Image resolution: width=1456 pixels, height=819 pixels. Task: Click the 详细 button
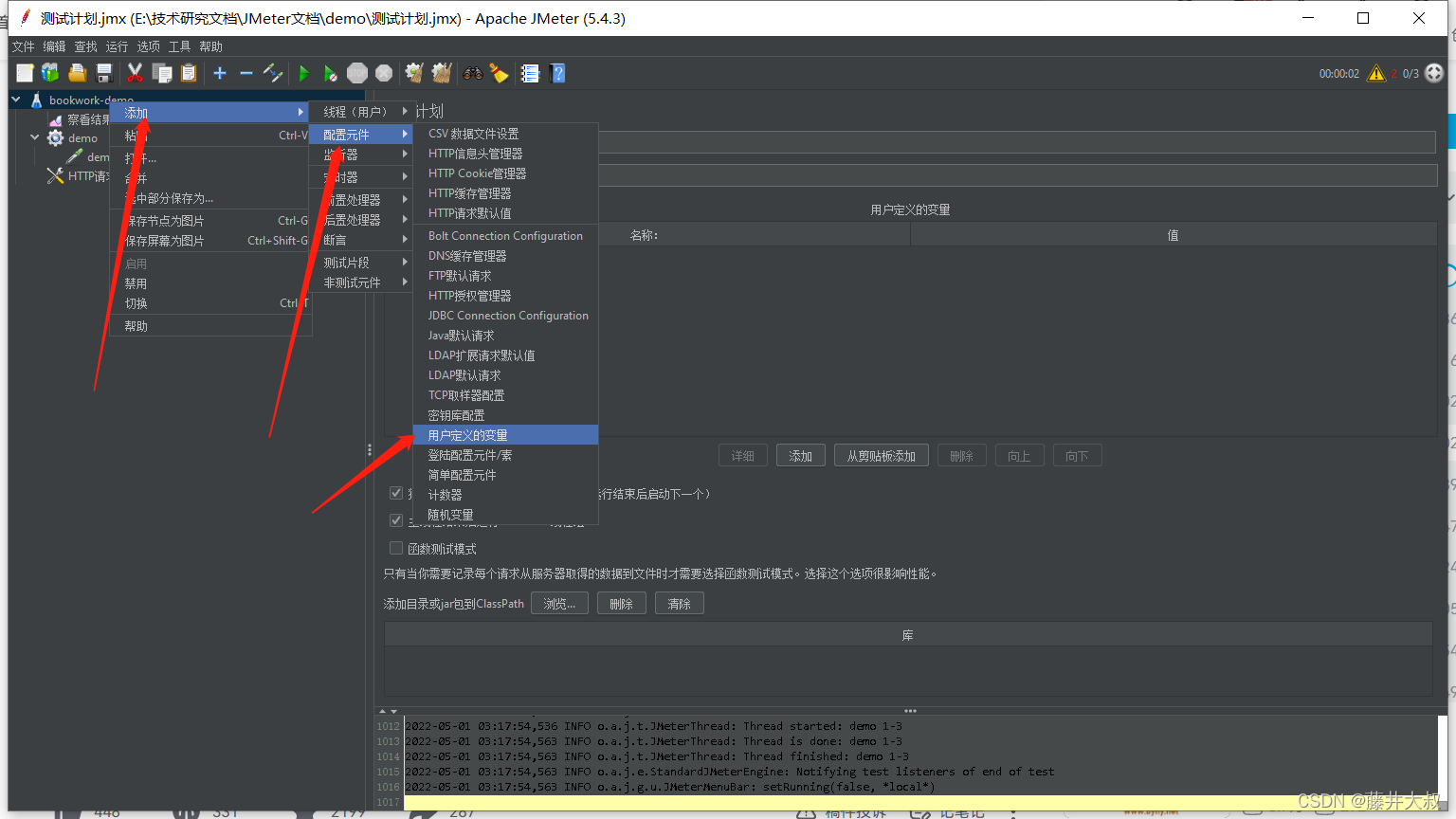[743, 456]
